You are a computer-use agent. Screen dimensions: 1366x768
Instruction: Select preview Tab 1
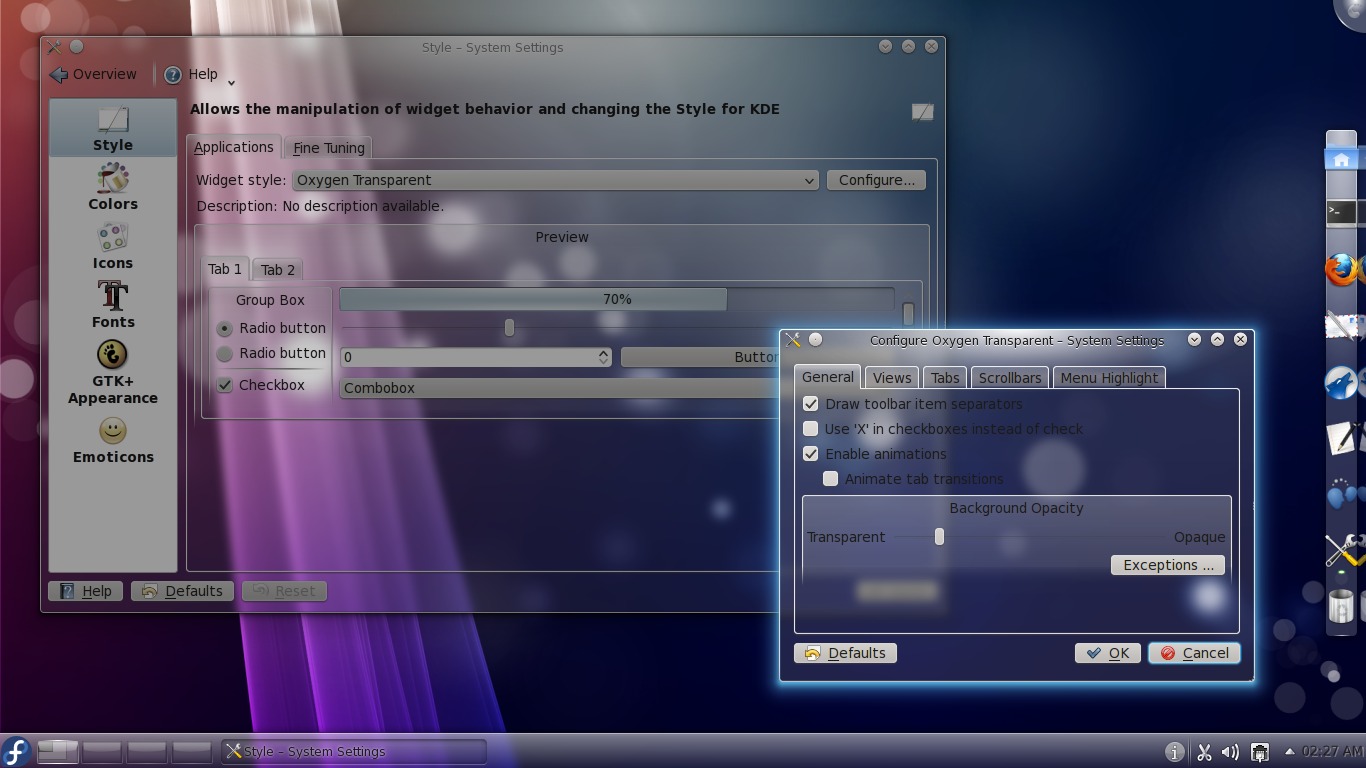pos(225,269)
